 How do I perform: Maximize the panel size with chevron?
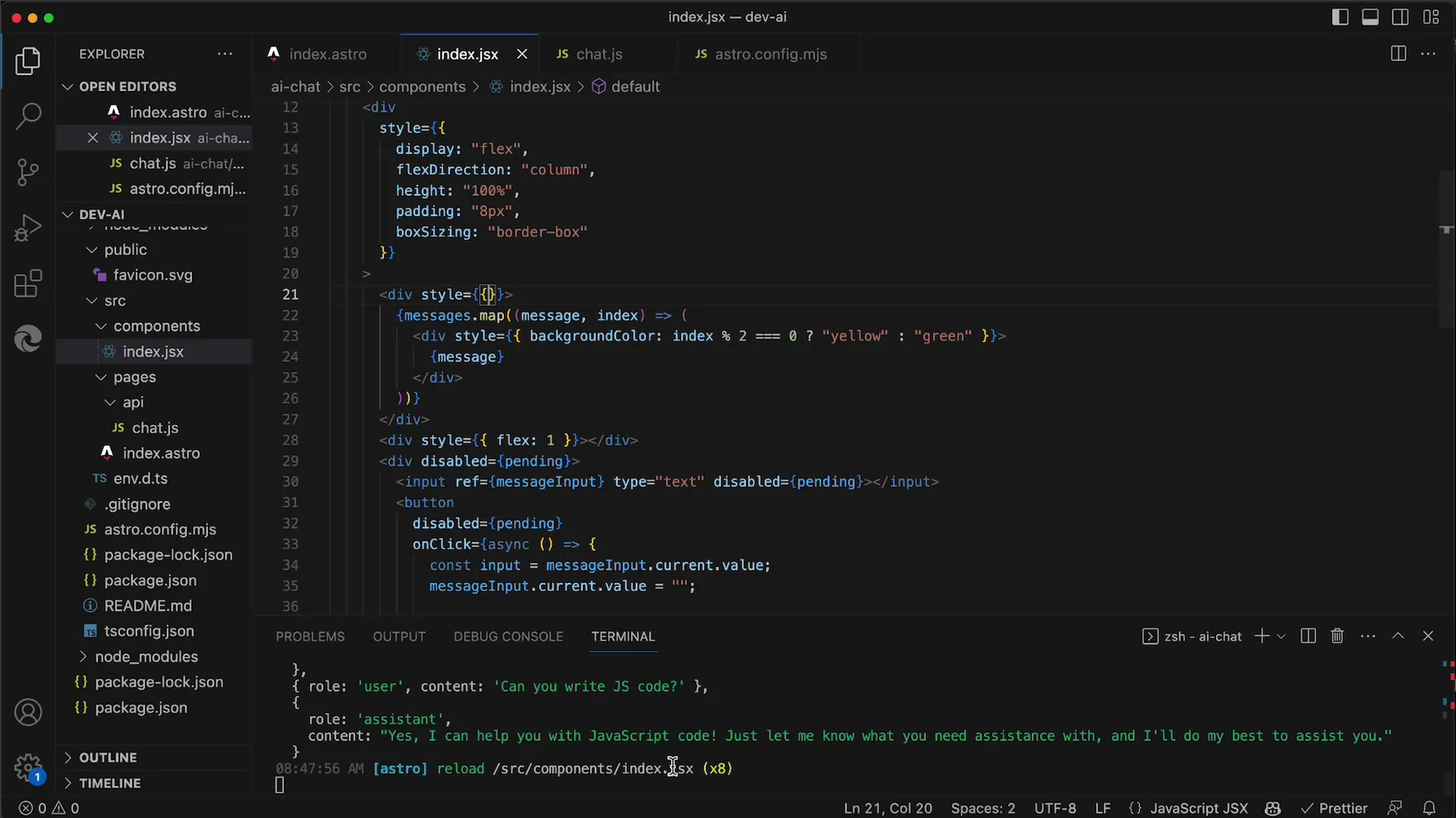tap(1398, 636)
